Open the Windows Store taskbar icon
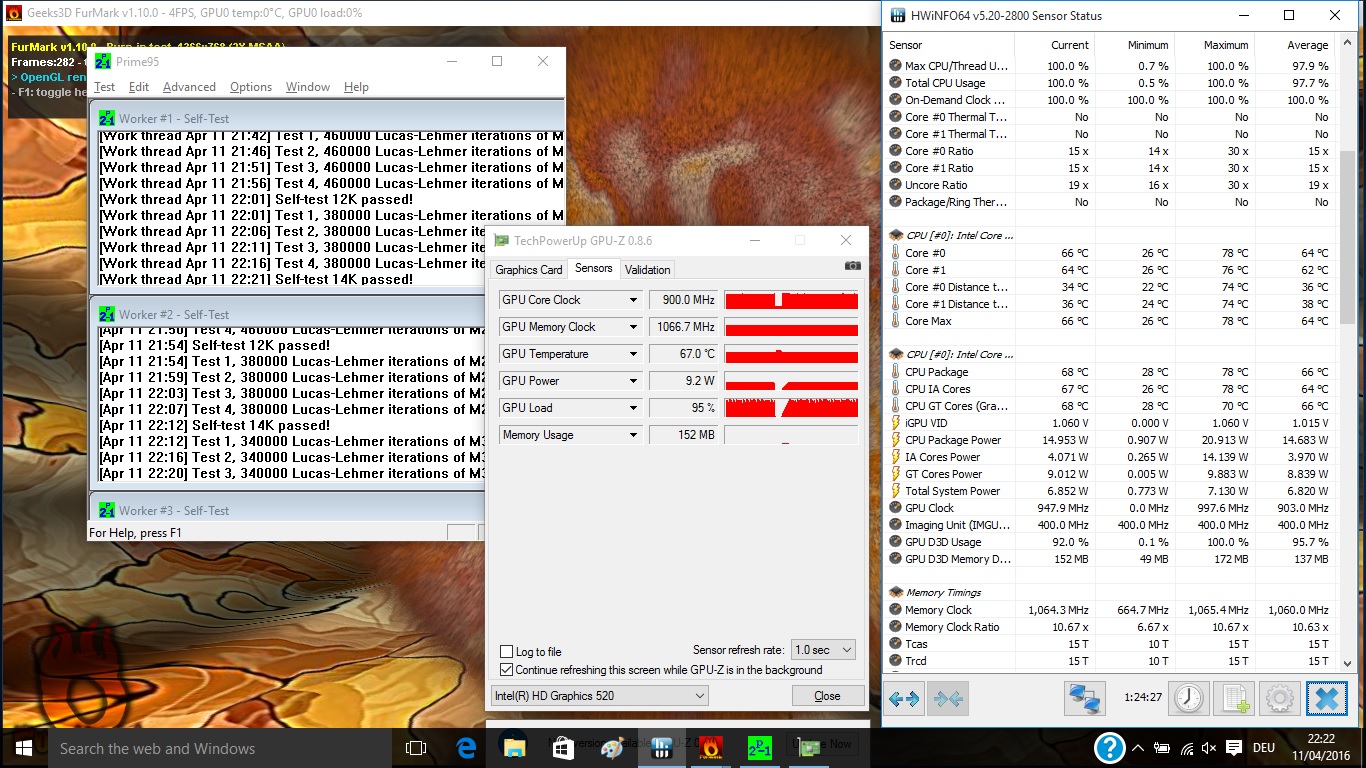This screenshot has height=768, width=1366. tap(563, 748)
